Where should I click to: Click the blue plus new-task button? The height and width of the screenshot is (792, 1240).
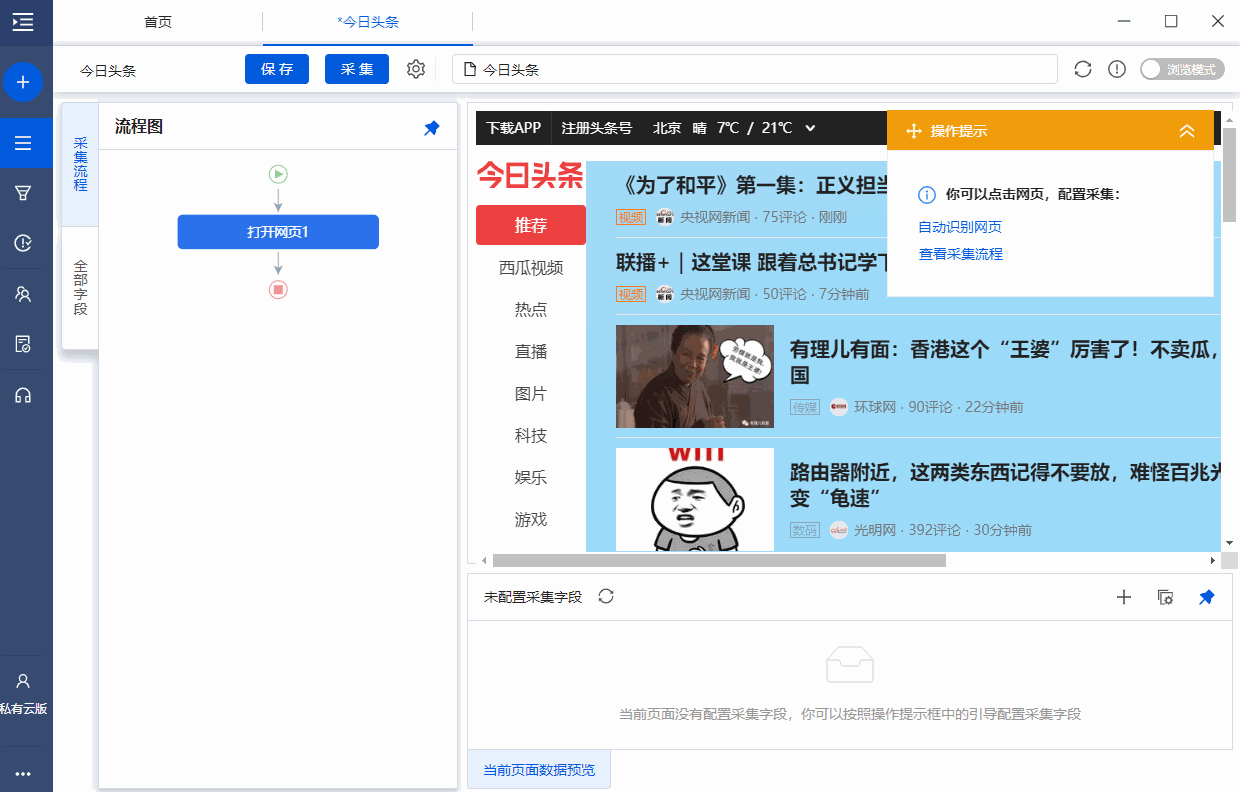coord(23,81)
